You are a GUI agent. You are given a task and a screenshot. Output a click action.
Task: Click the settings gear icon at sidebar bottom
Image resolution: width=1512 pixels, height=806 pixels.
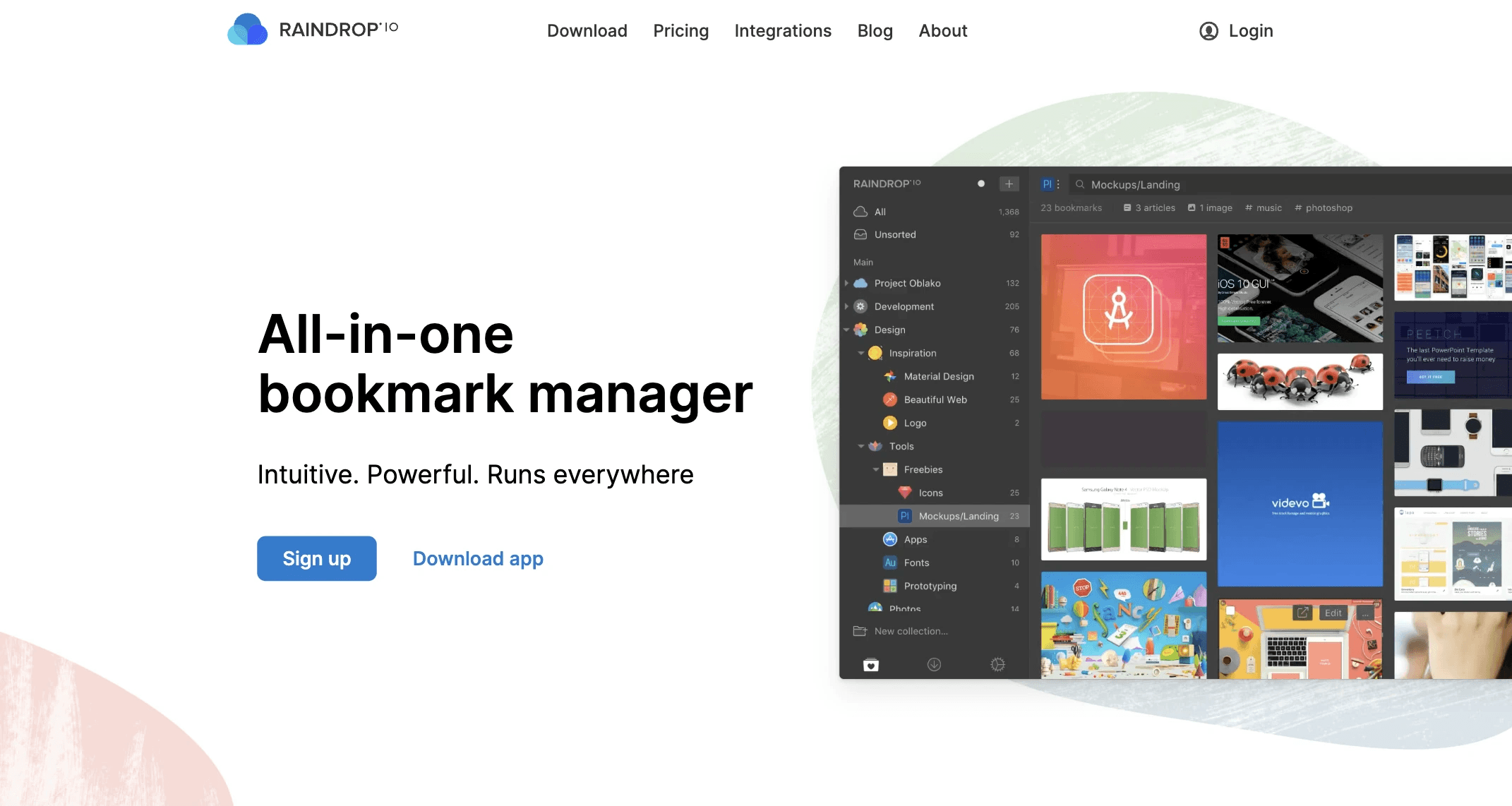click(997, 664)
